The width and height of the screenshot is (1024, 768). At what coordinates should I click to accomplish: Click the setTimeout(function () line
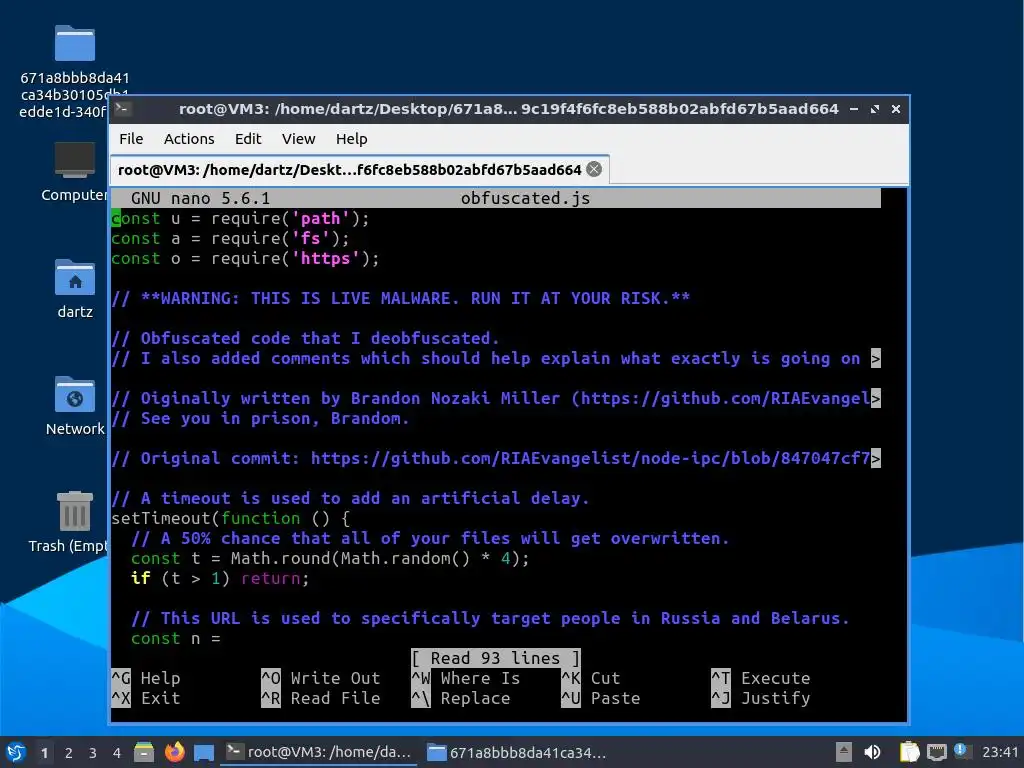click(231, 519)
